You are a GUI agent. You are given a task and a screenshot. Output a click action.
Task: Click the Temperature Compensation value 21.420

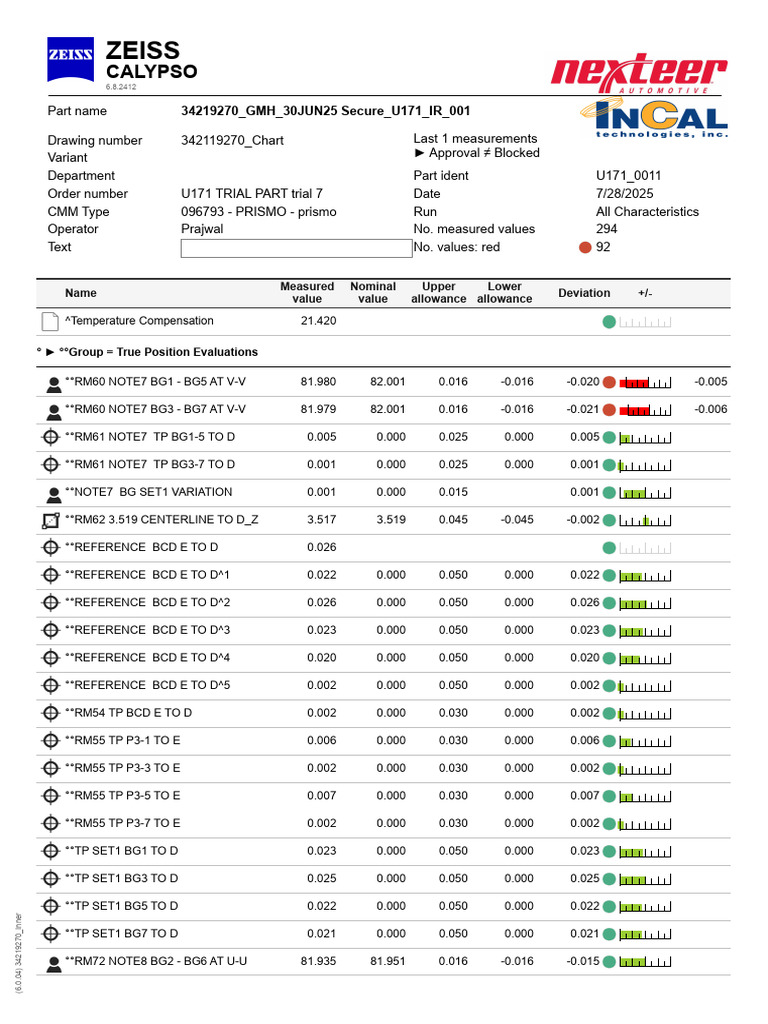click(319, 321)
